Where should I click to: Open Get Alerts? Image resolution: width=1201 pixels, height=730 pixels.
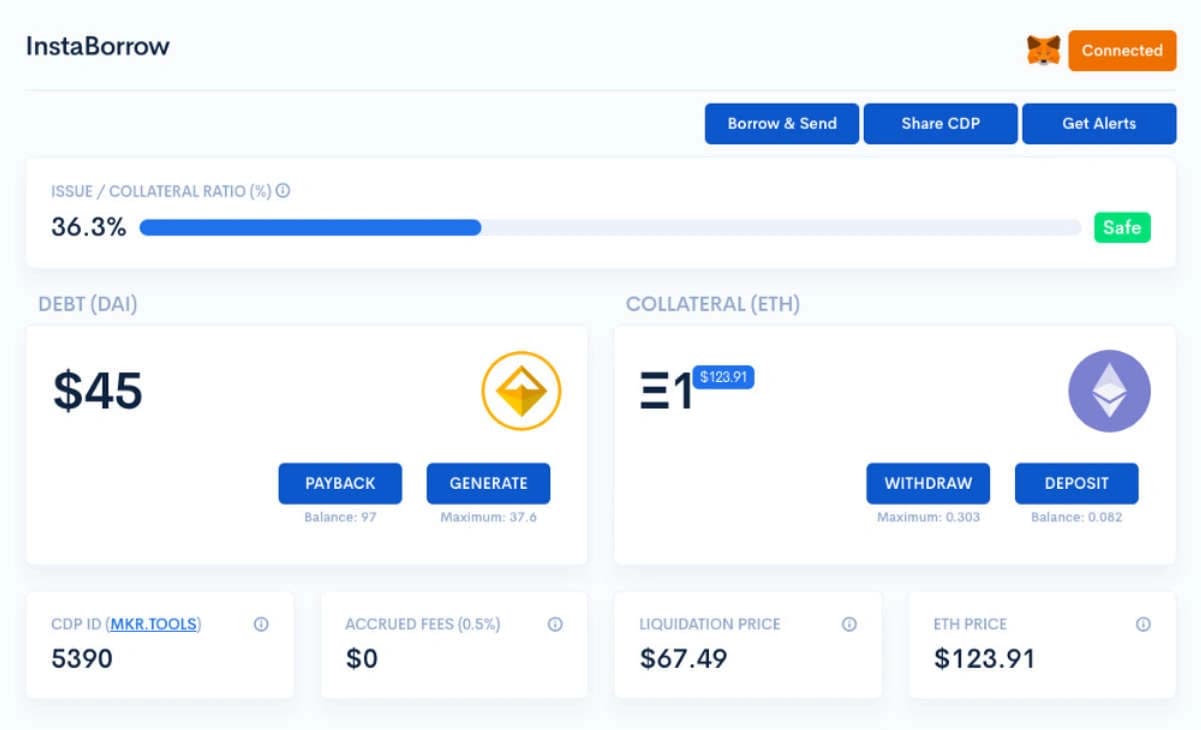(x=1099, y=124)
